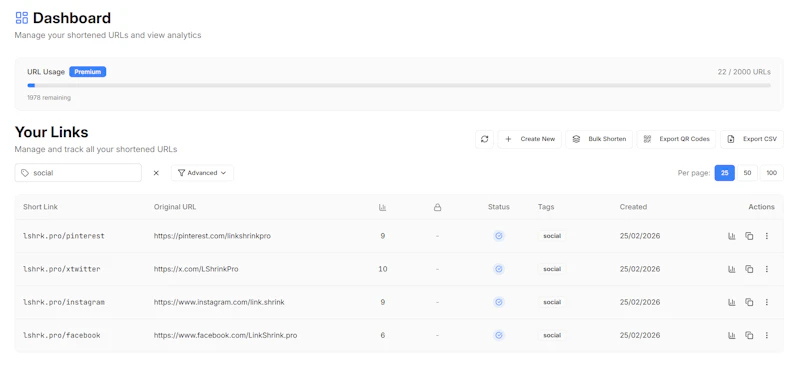Open the Bulk Shorten tool

coord(599,139)
